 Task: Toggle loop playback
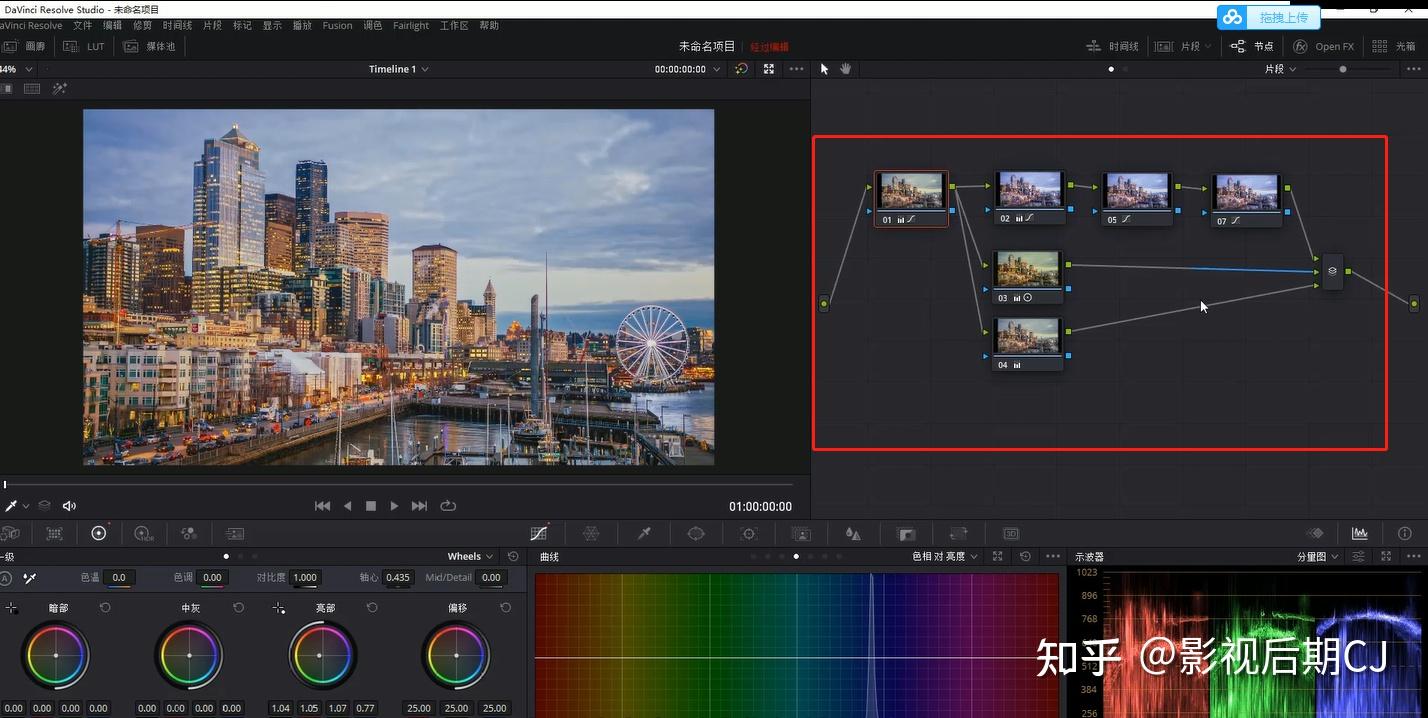447,506
